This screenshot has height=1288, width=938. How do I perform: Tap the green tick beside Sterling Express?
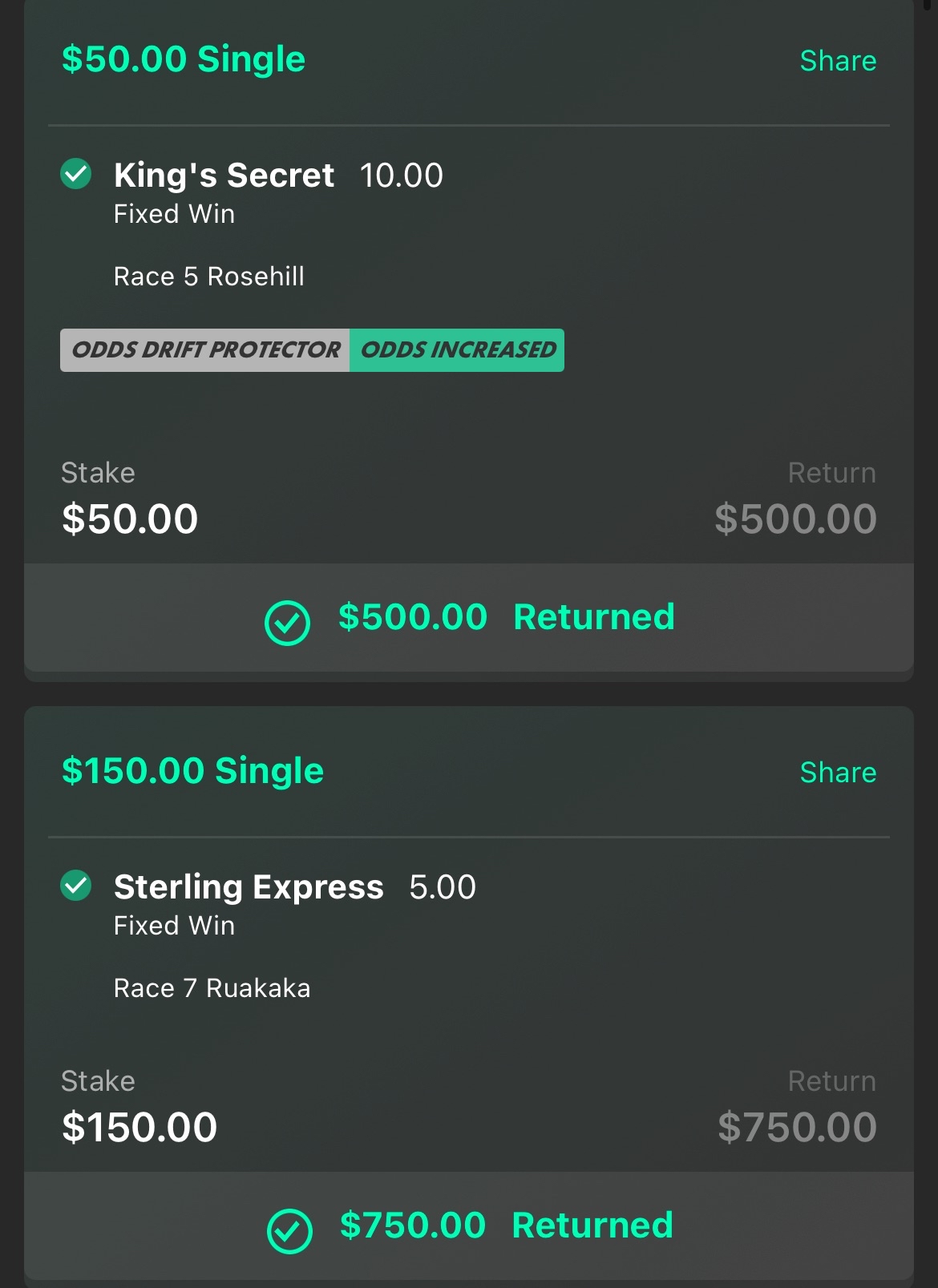coord(76,885)
